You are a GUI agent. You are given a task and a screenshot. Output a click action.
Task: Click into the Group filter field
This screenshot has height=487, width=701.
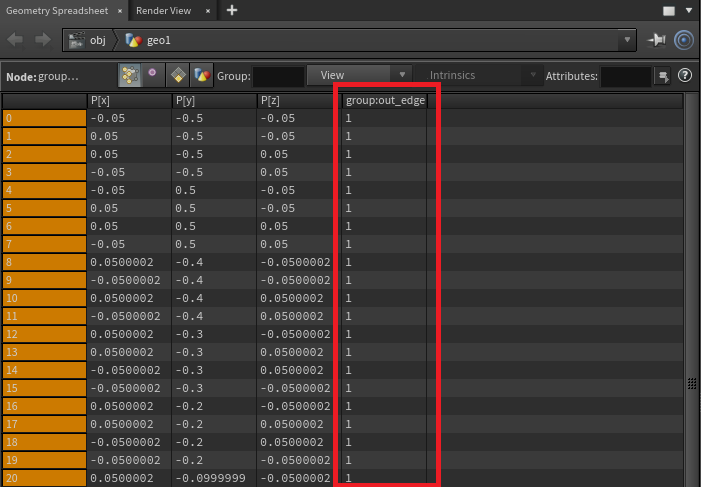[x=279, y=76]
